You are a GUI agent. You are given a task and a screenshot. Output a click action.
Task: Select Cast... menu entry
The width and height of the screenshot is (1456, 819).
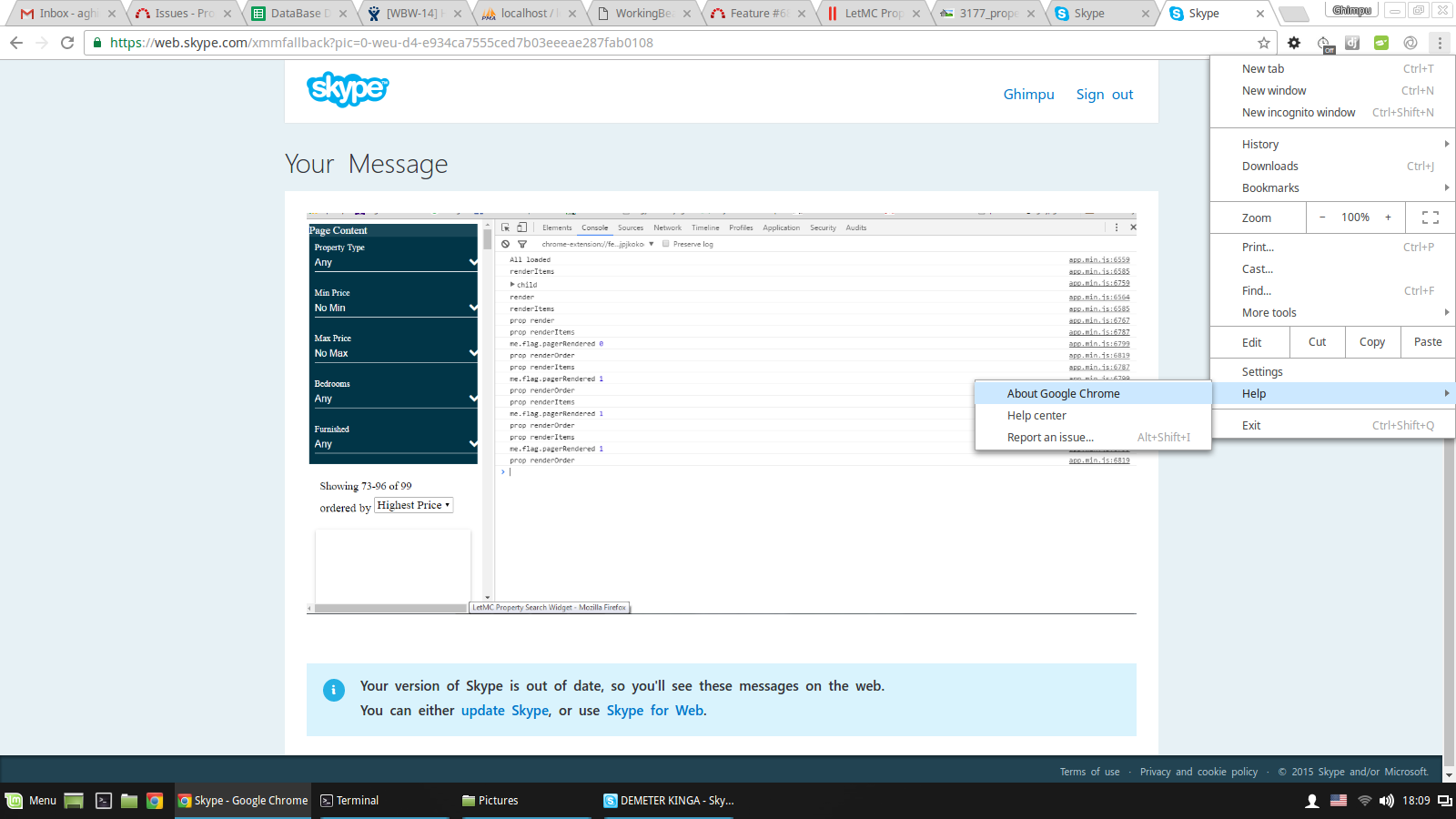(x=1333, y=268)
